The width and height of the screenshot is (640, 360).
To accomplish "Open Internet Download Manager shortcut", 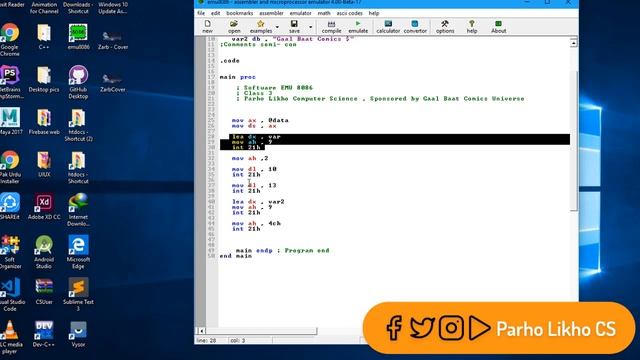I will (x=78, y=210).
